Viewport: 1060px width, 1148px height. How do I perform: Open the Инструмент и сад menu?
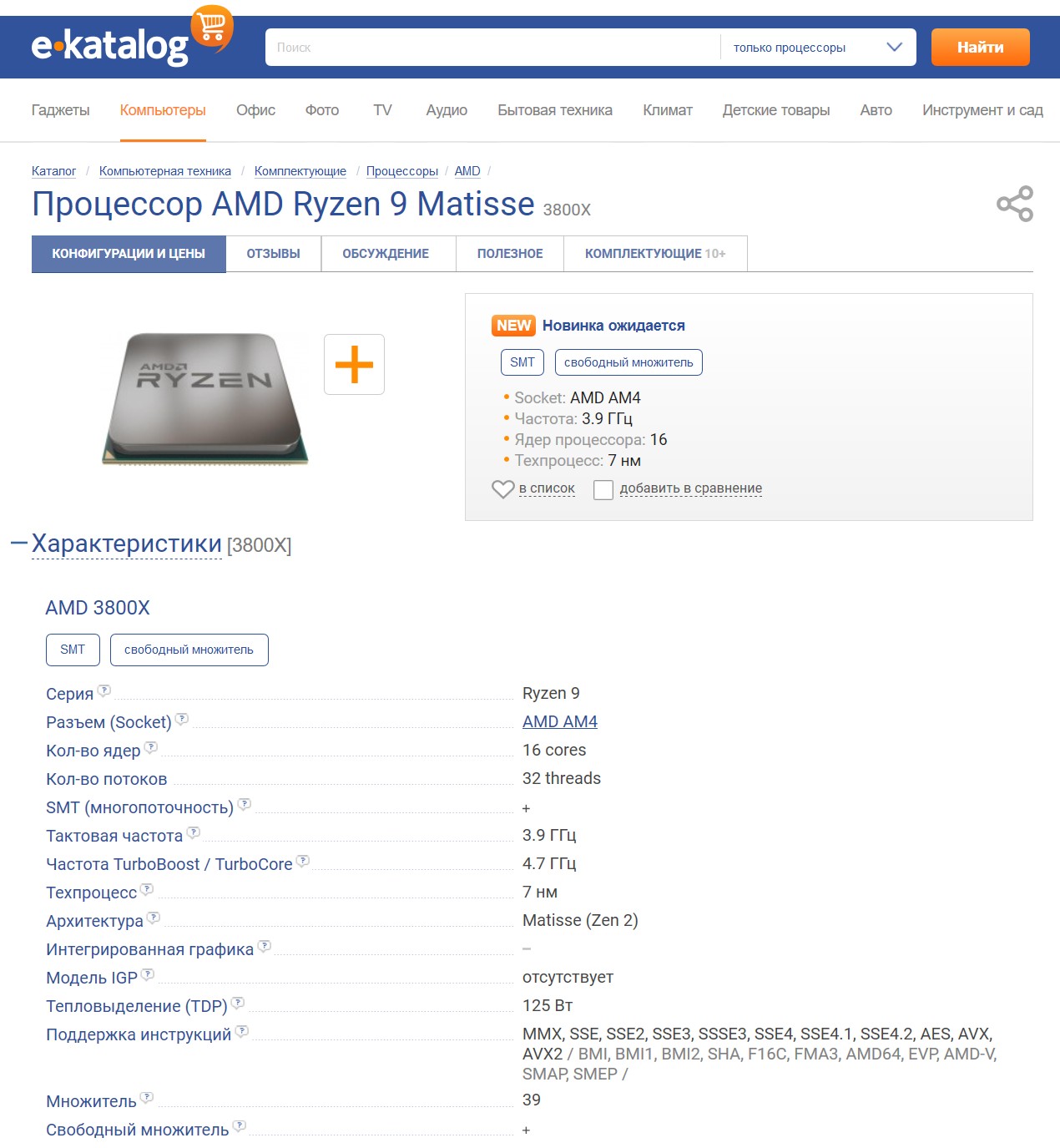click(982, 110)
